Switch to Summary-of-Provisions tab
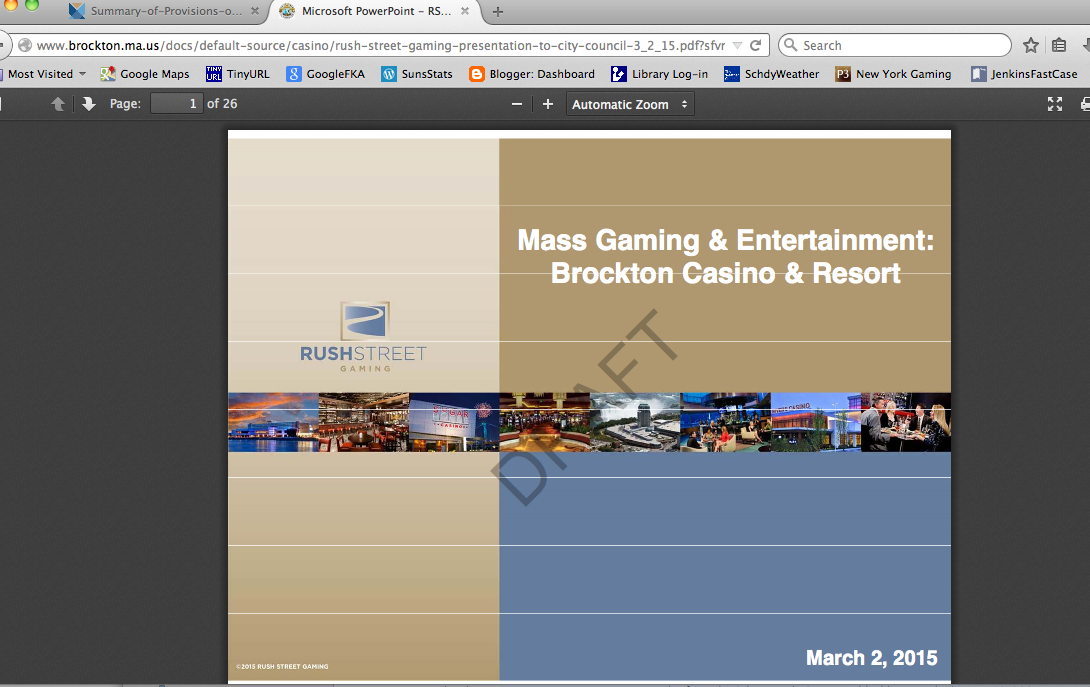Viewport: 1090px width, 687px height. point(158,12)
